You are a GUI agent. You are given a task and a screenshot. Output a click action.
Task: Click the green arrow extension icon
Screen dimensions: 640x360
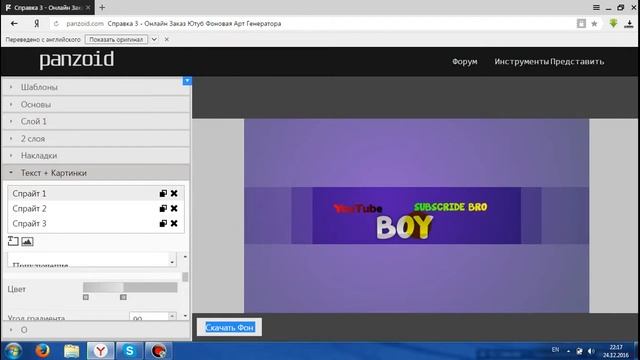[613, 24]
